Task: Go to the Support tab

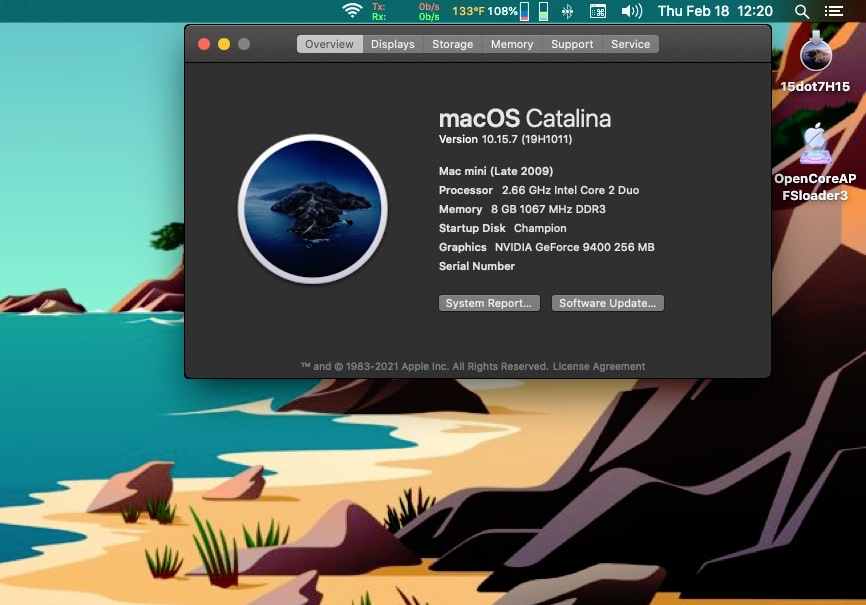Action: pyautogui.click(x=572, y=44)
